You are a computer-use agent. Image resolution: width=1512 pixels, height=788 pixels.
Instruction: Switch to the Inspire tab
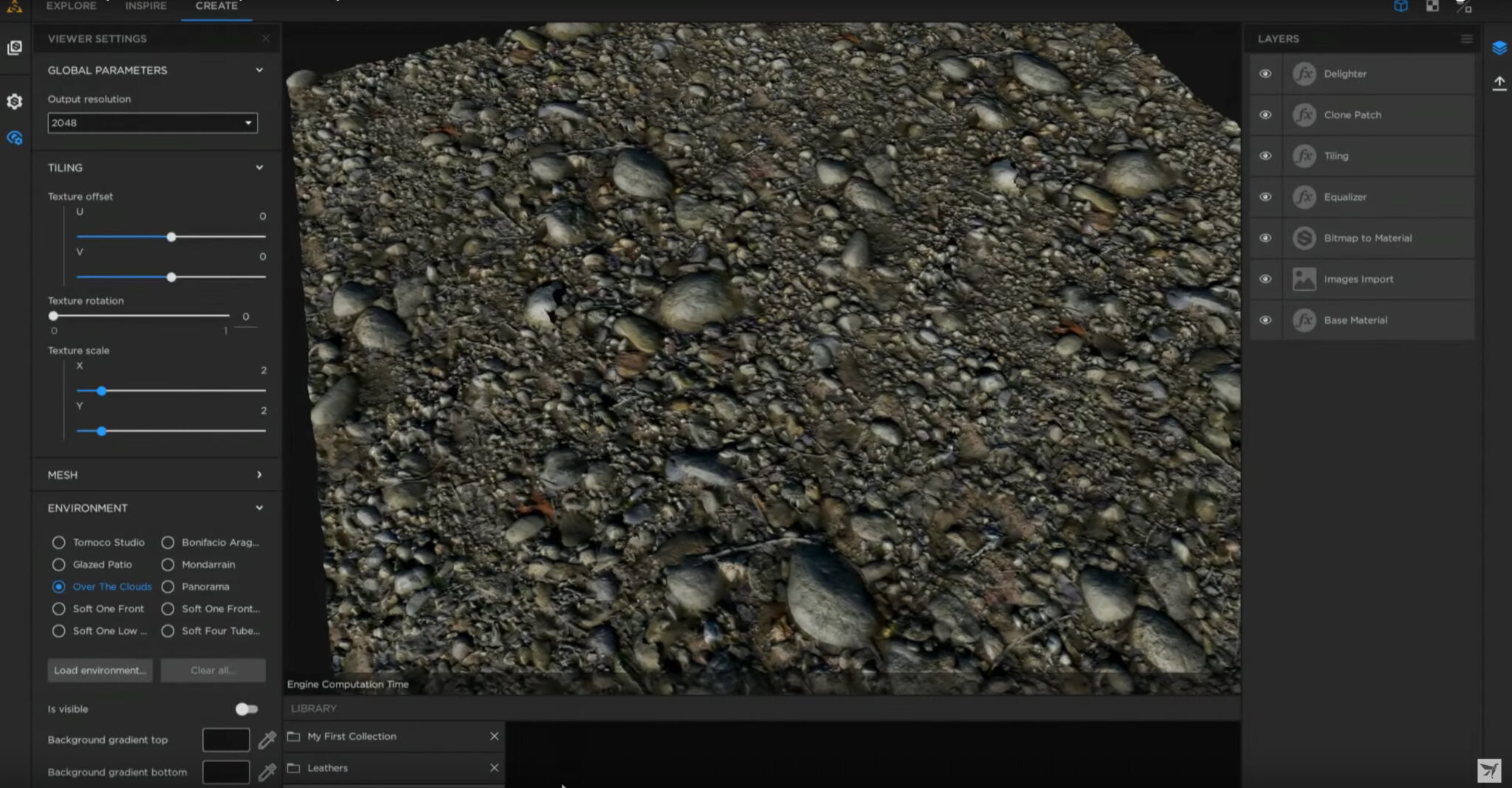(x=145, y=6)
